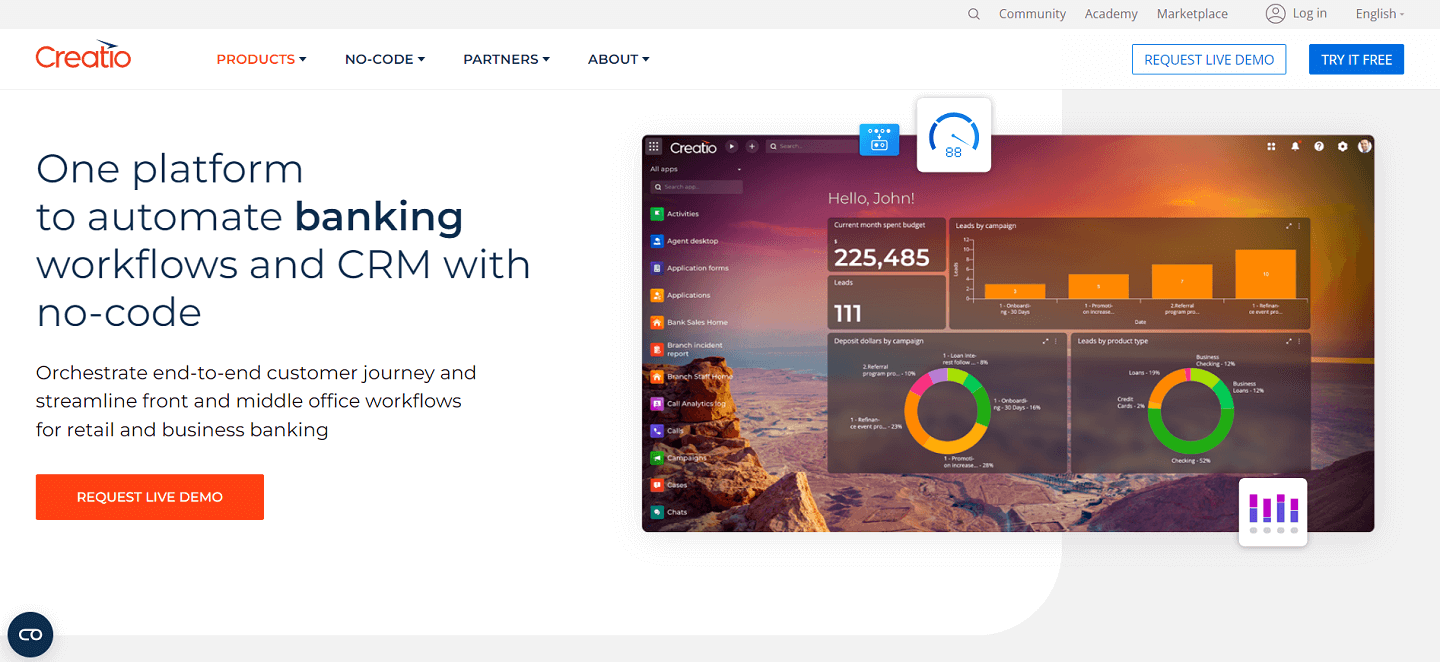
Task: Open the Marketplace menu item
Action: pyautogui.click(x=1192, y=14)
